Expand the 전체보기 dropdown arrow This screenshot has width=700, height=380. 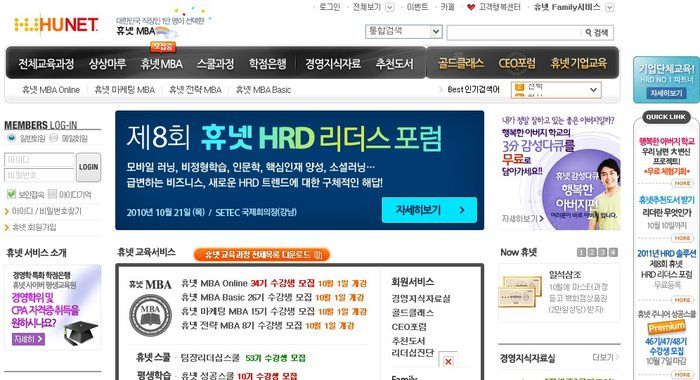tap(389, 7)
